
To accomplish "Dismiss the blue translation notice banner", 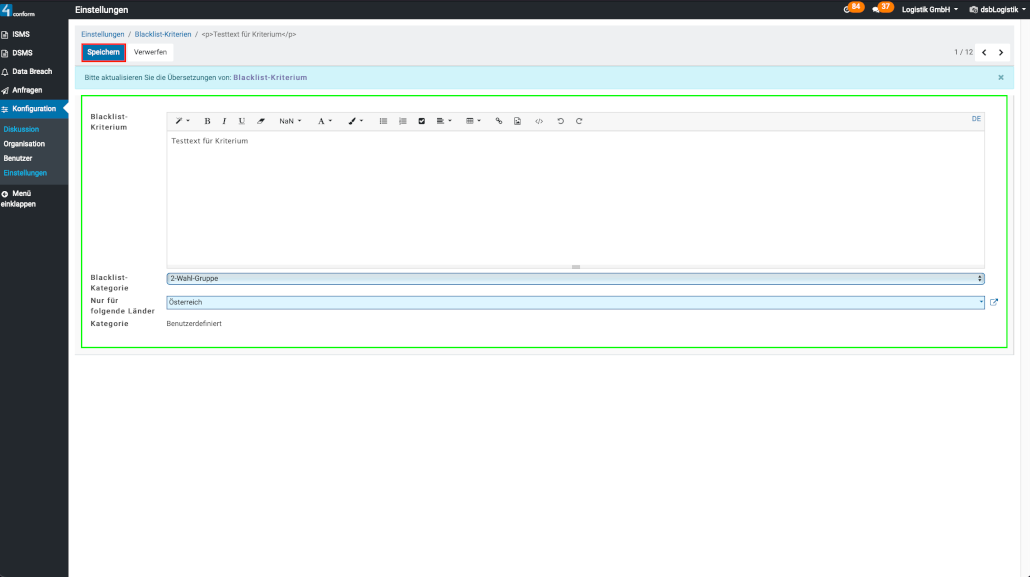I will click(x=1001, y=77).
